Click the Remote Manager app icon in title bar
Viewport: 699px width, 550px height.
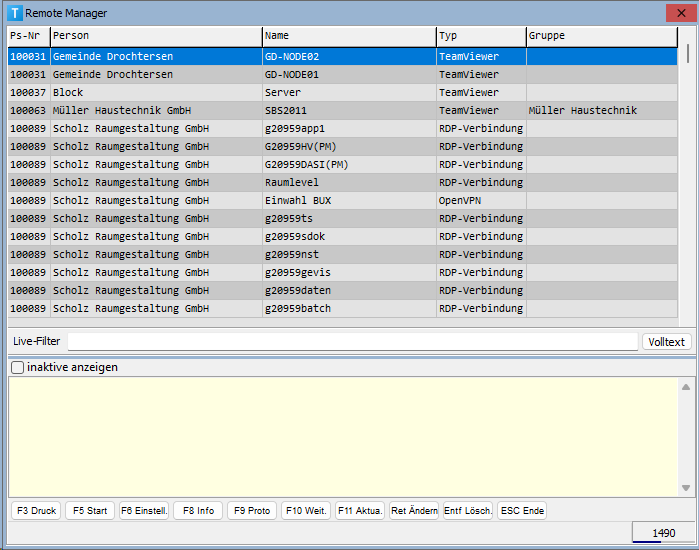[15, 13]
